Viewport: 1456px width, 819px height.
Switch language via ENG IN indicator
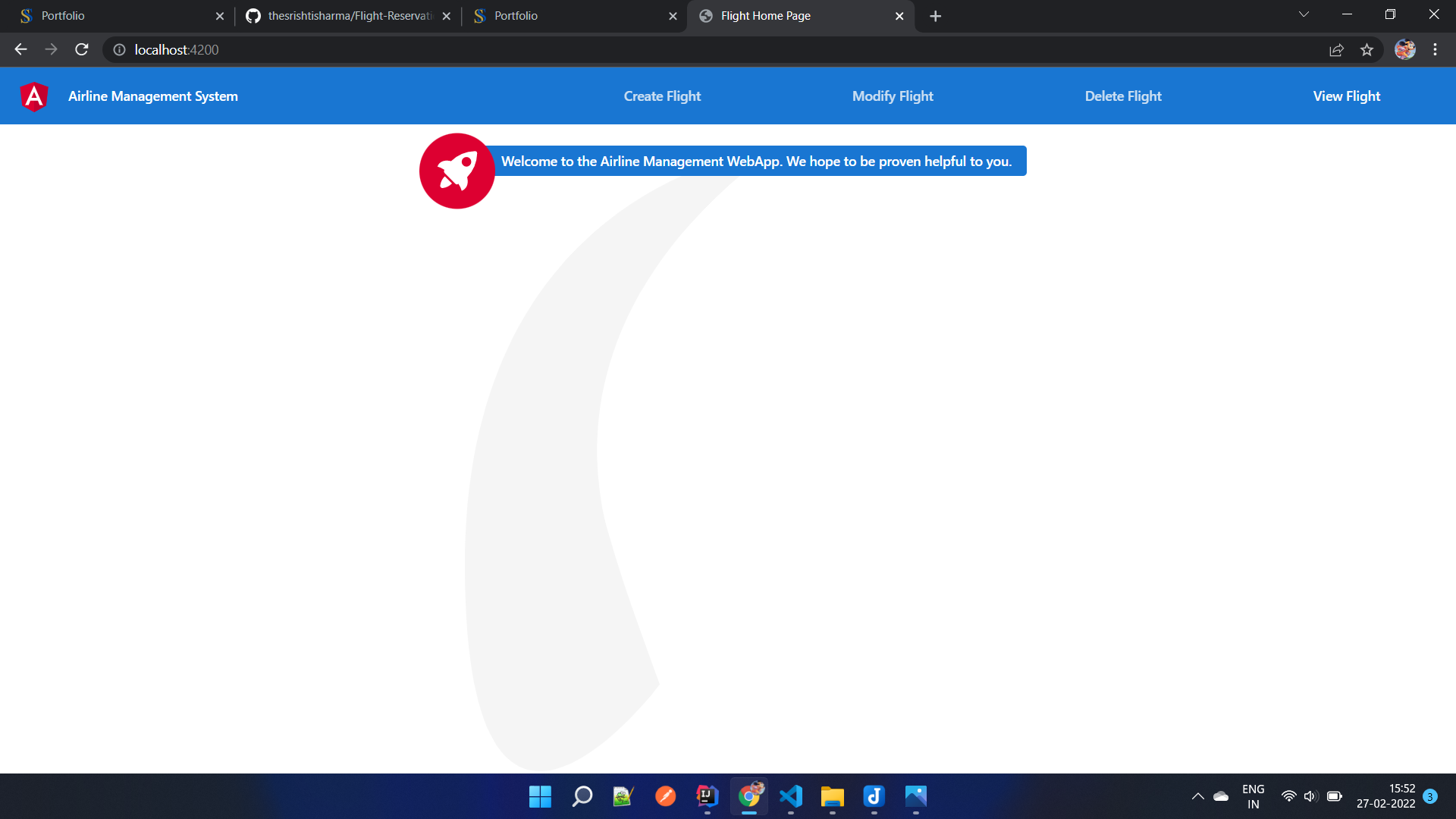pos(1252,796)
